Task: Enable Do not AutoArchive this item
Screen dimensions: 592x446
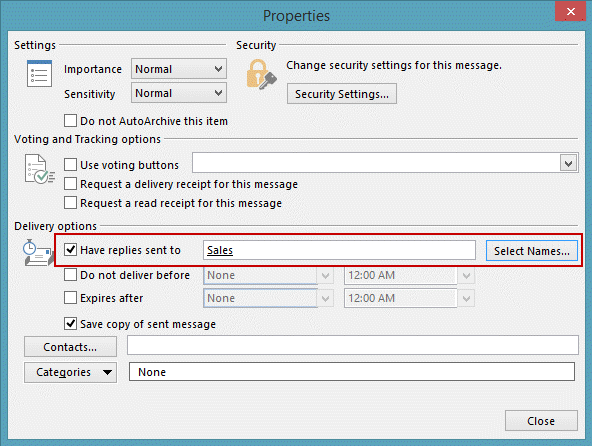Action: 70,121
